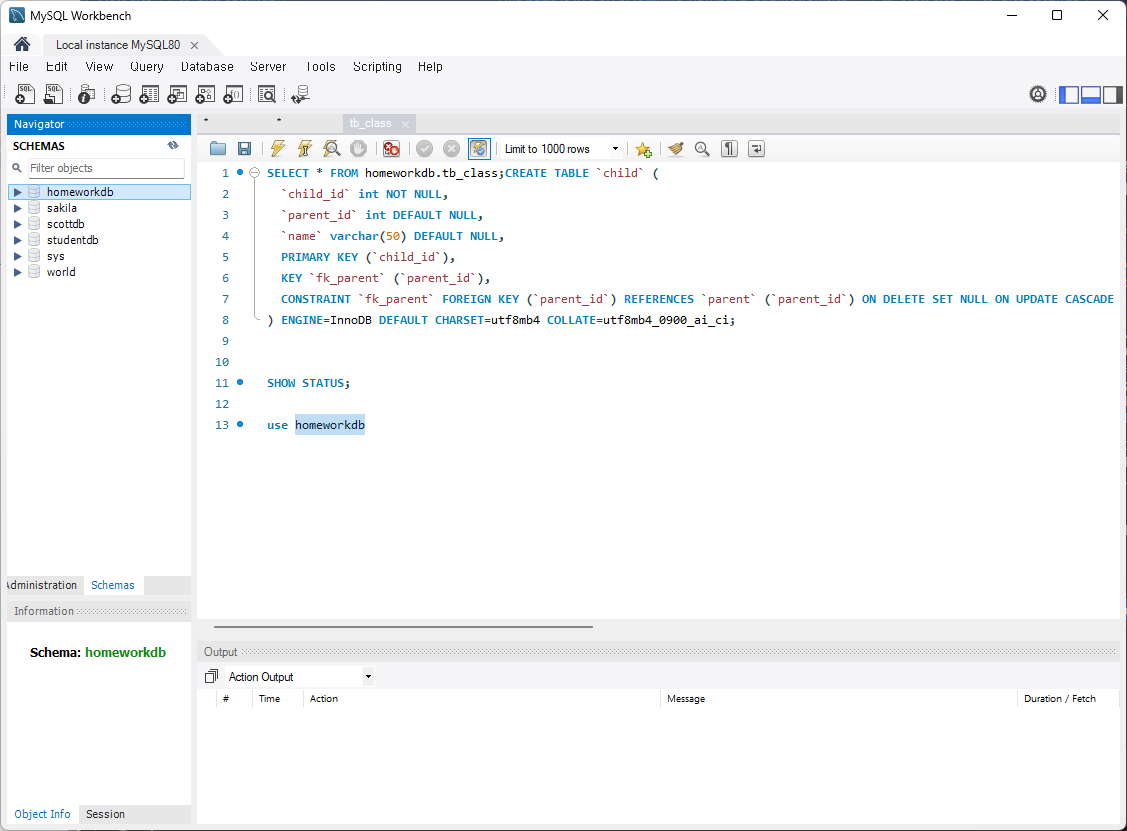The width and height of the screenshot is (1127, 831).
Task: Search table data for text
Action: [x=267, y=93]
